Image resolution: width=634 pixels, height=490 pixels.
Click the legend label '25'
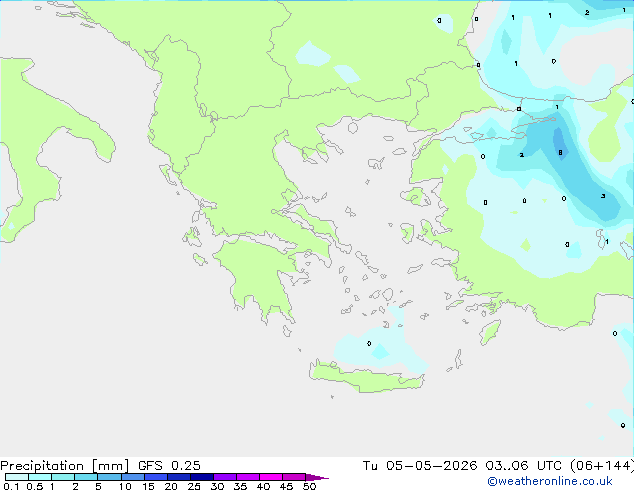[194, 486]
